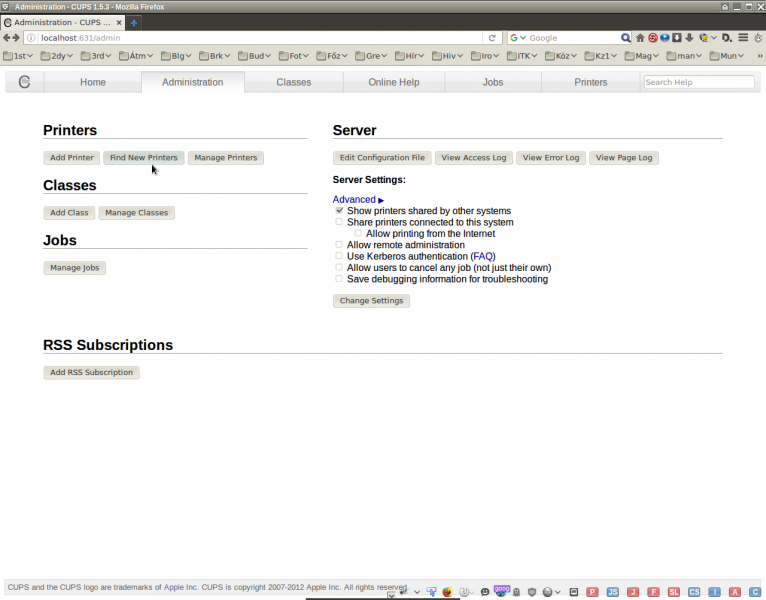Click the browser forward arrow
This screenshot has width=766, height=600.
pos(16,38)
